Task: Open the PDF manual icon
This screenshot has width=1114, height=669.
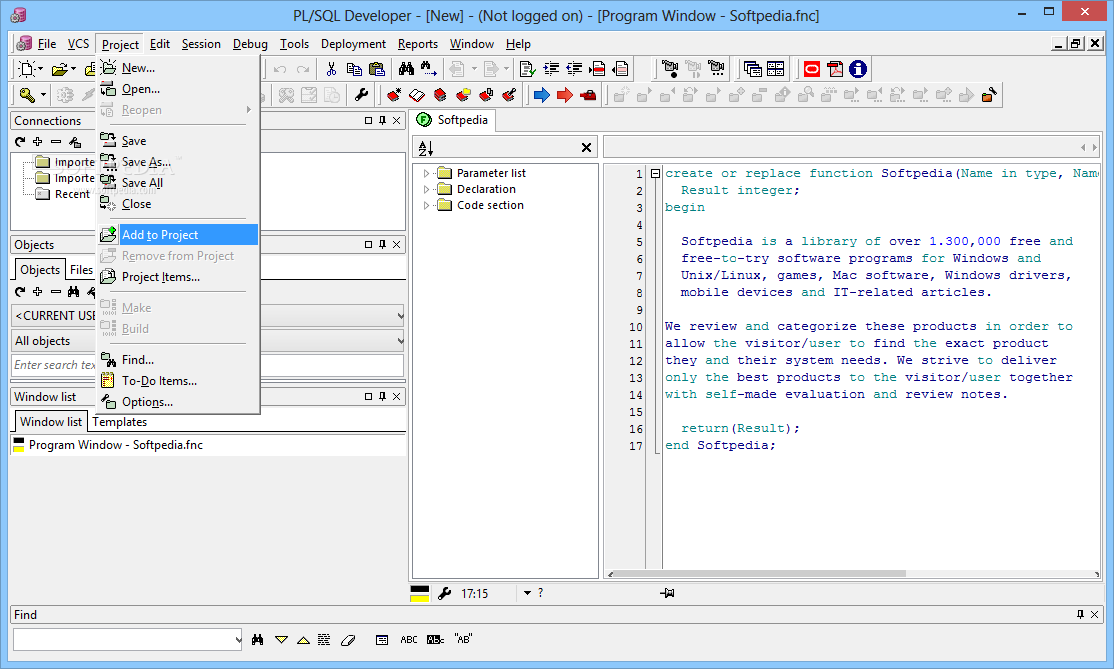Action: click(835, 69)
